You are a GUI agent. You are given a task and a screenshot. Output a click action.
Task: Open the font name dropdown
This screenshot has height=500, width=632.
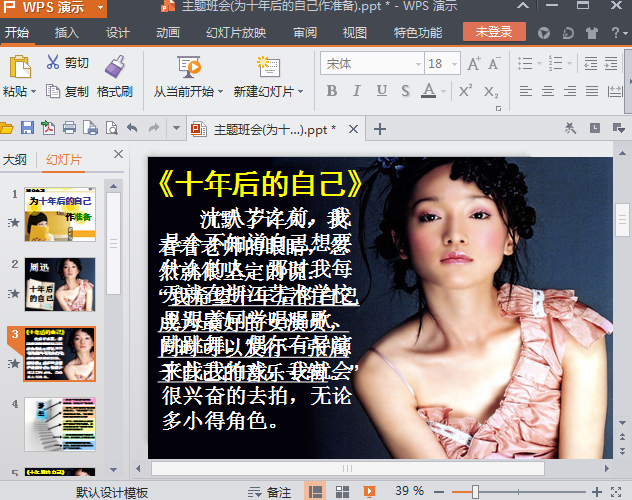(x=418, y=64)
